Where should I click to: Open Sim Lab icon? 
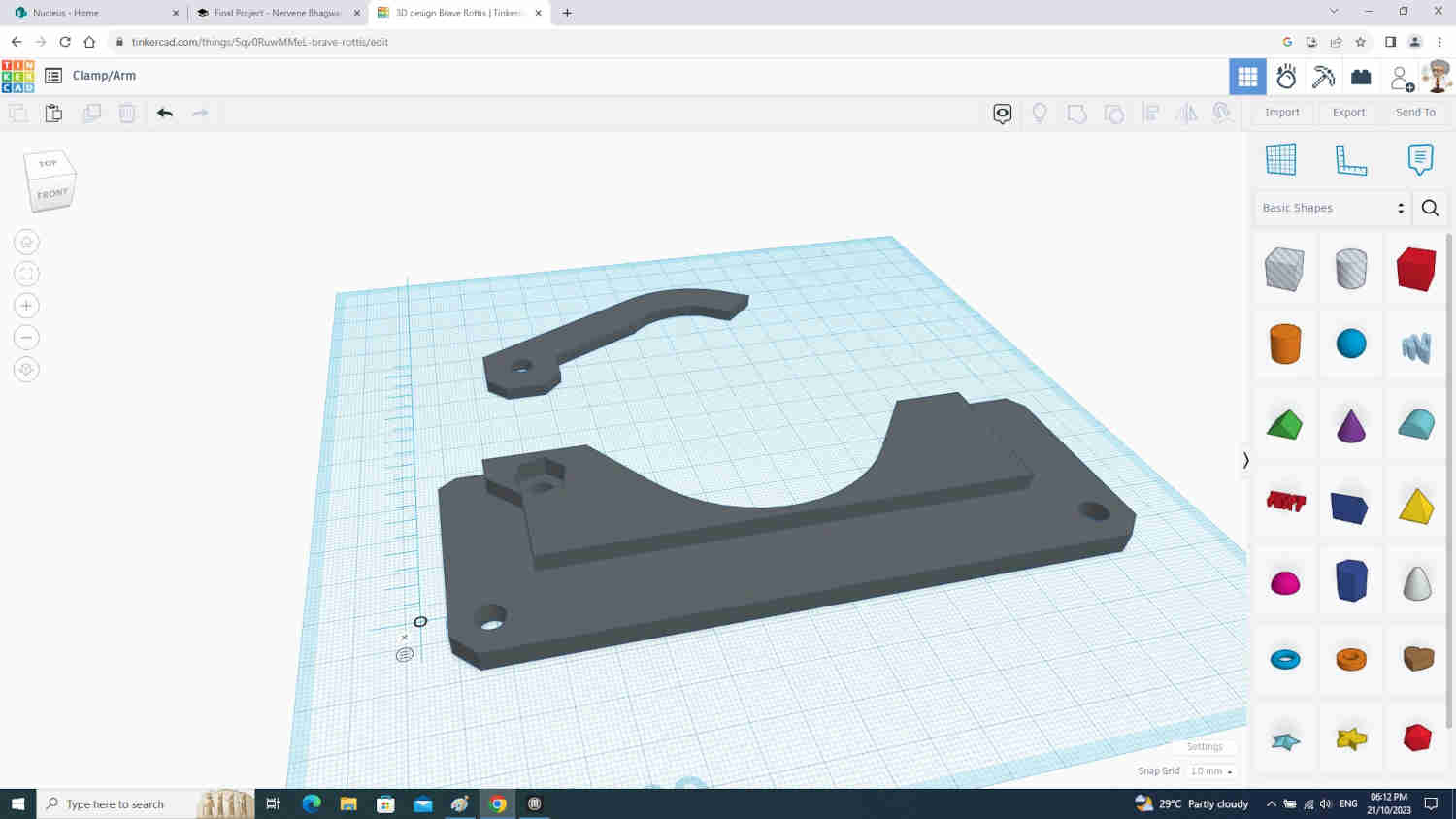(1286, 77)
